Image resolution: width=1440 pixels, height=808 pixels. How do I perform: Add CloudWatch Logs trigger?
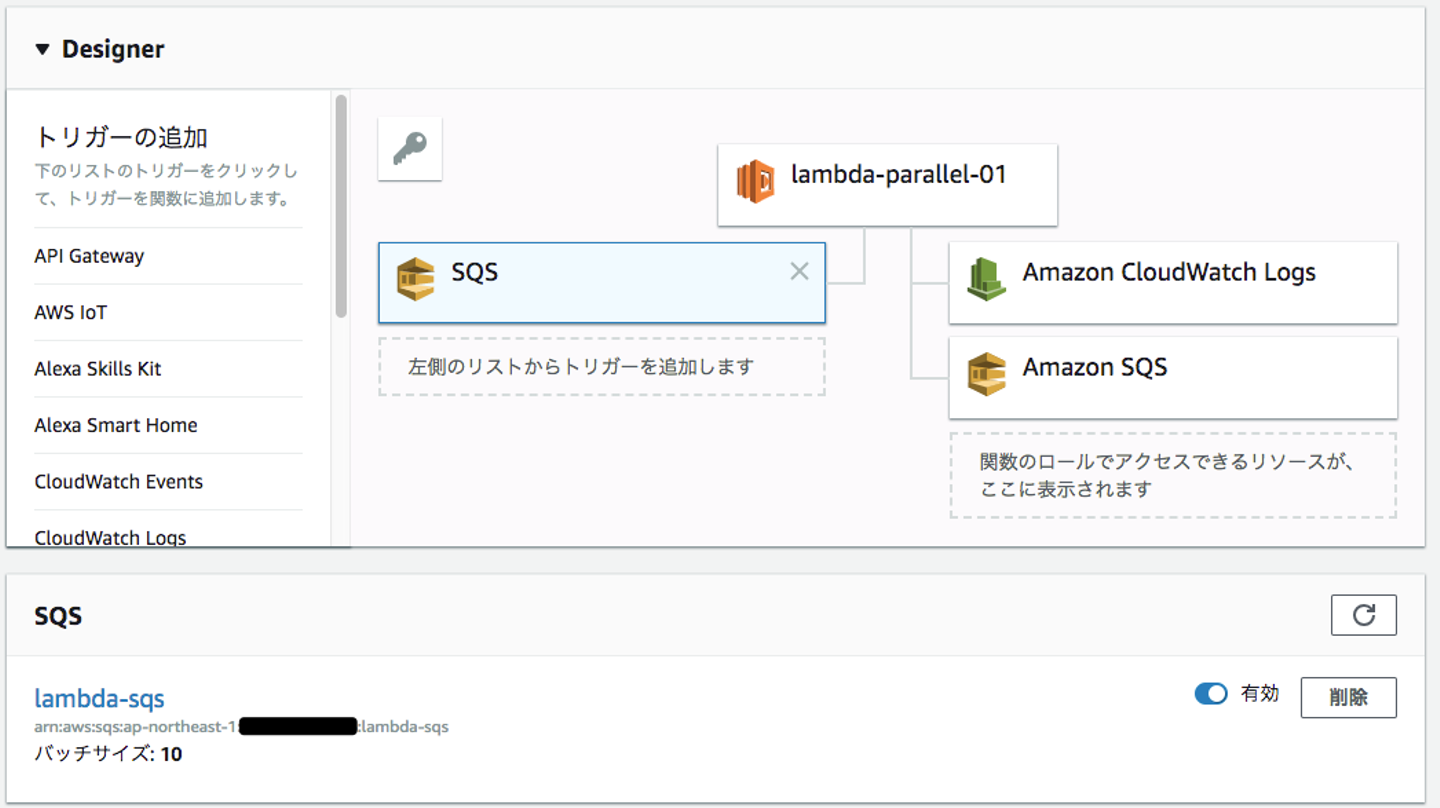(110, 537)
